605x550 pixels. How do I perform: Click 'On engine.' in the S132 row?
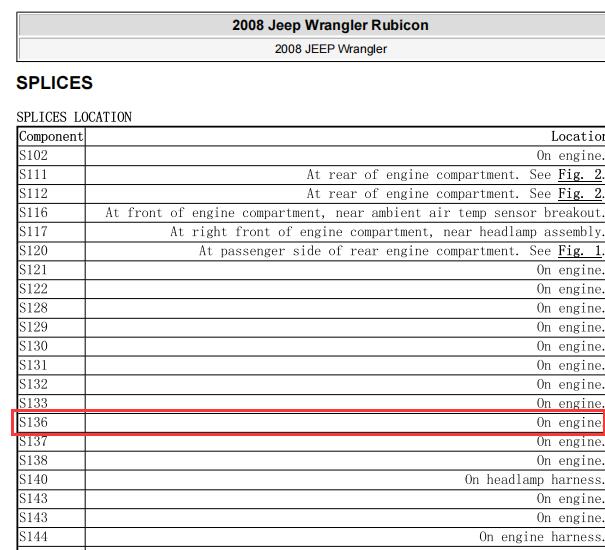(x=570, y=385)
